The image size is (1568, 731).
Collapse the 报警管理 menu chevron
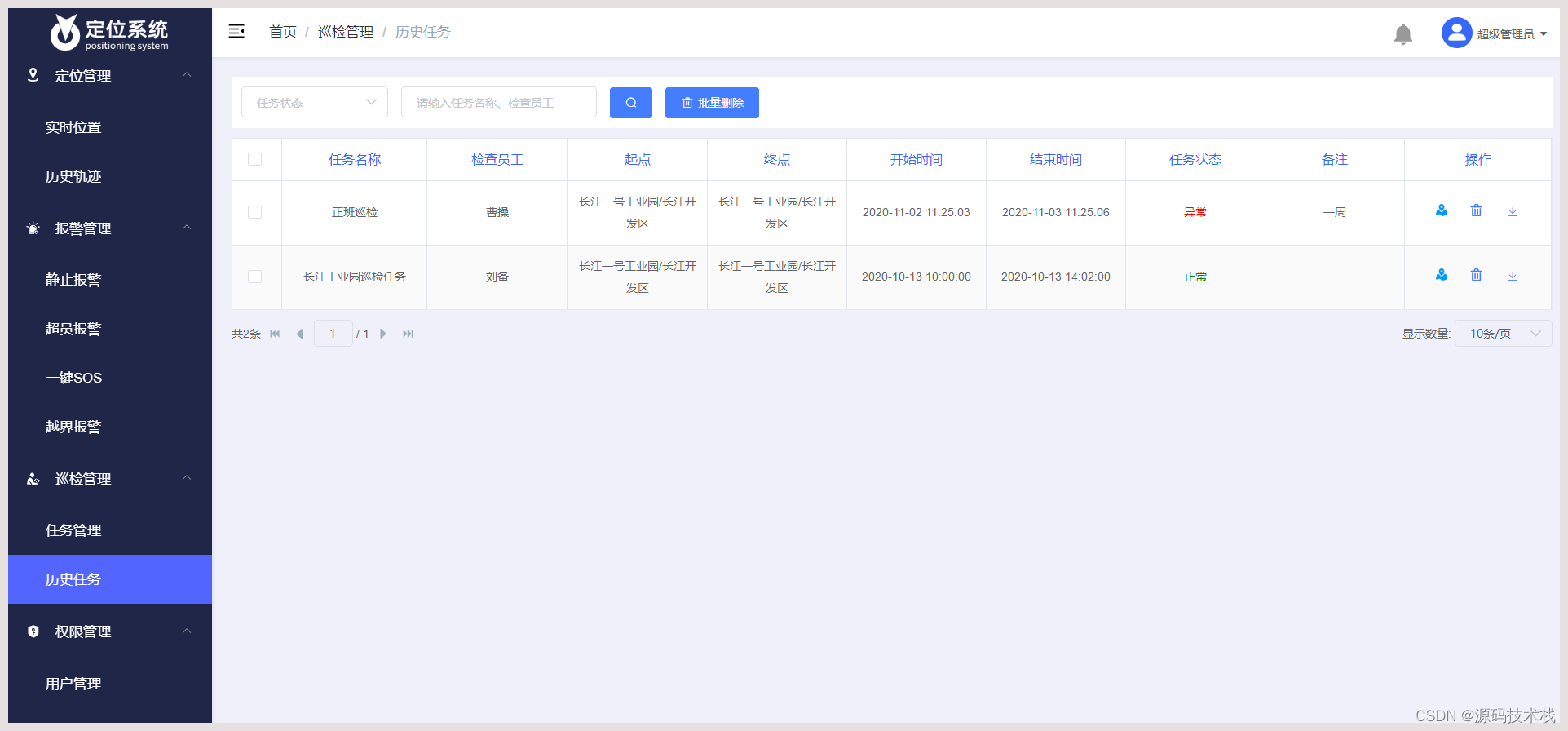click(187, 228)
